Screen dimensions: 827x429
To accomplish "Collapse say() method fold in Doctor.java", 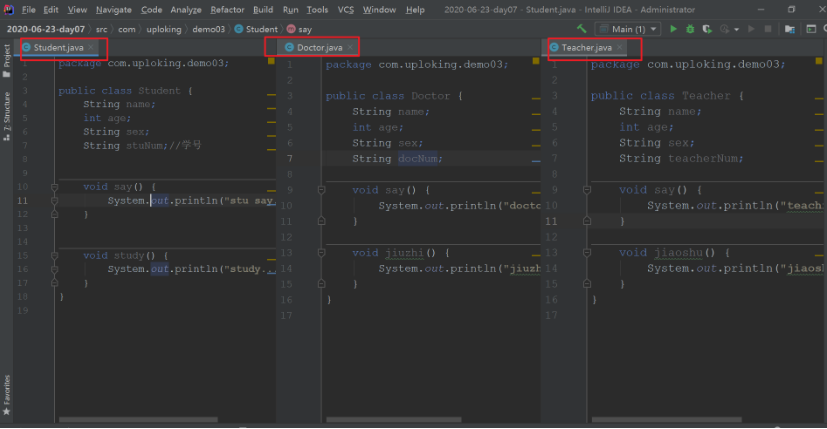I will point(321,190).
